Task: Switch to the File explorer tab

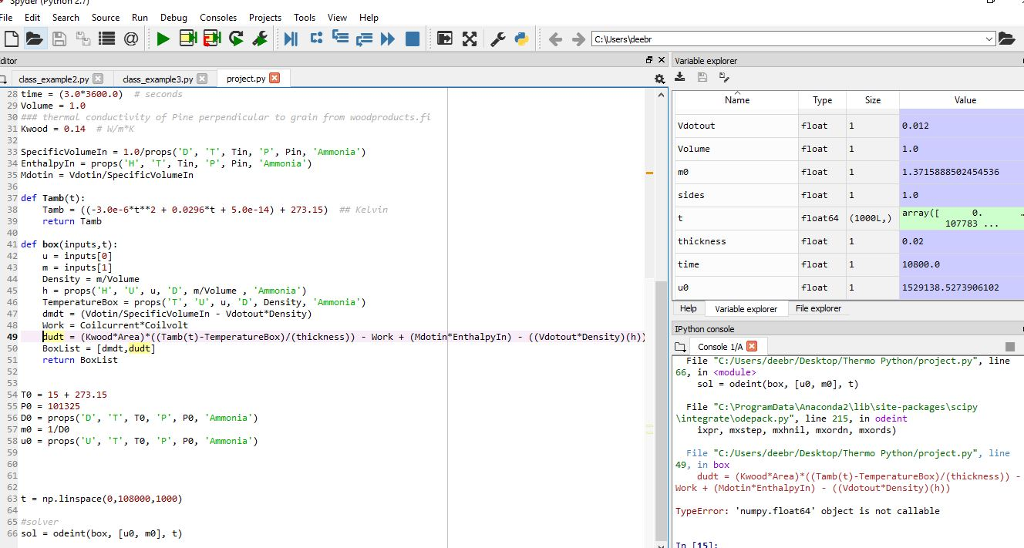Action: (818, 309)
